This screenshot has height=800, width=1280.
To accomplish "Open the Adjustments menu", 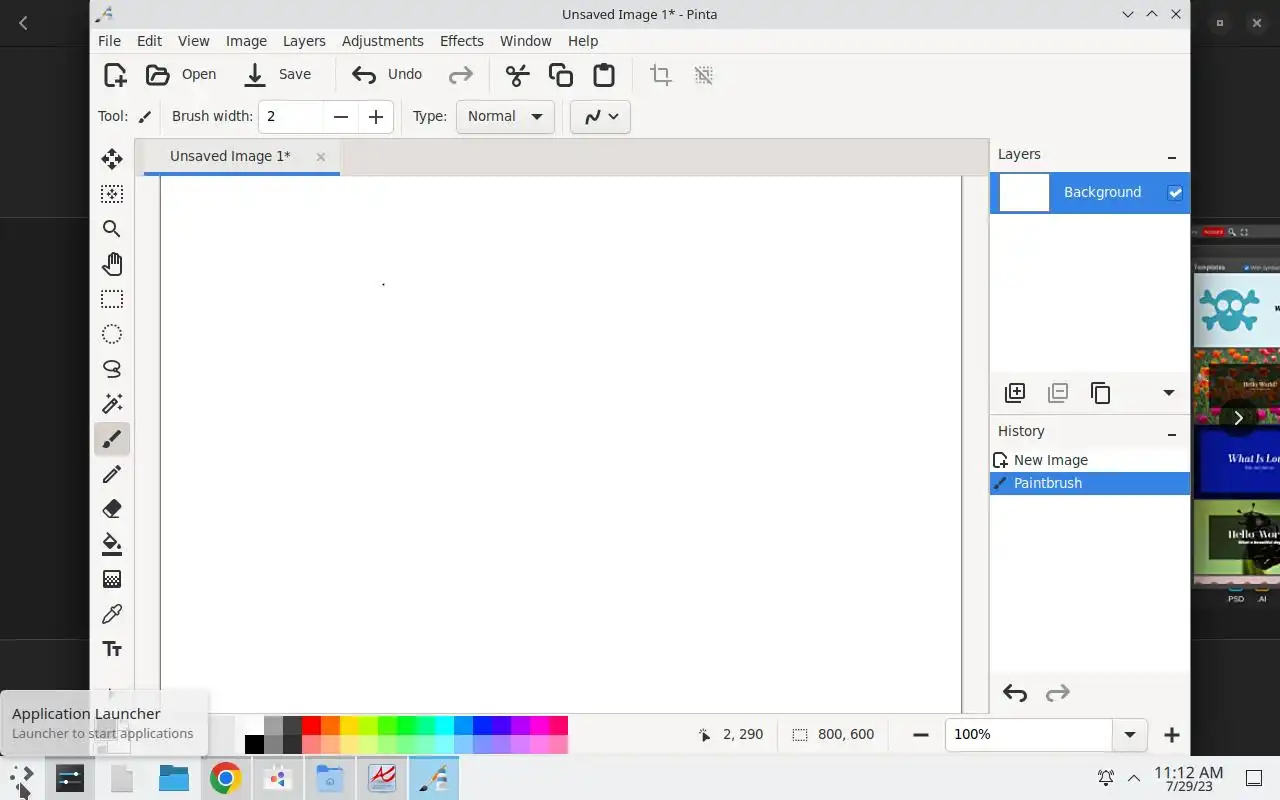I will [383, 41].
